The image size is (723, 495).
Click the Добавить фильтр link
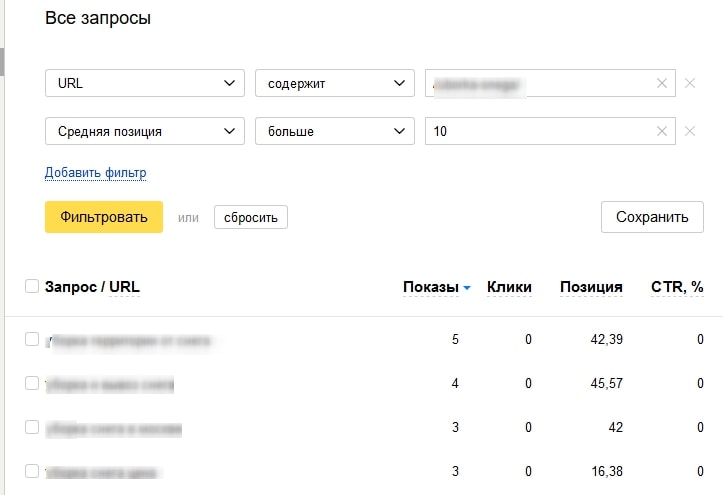(x=96, y=173)
